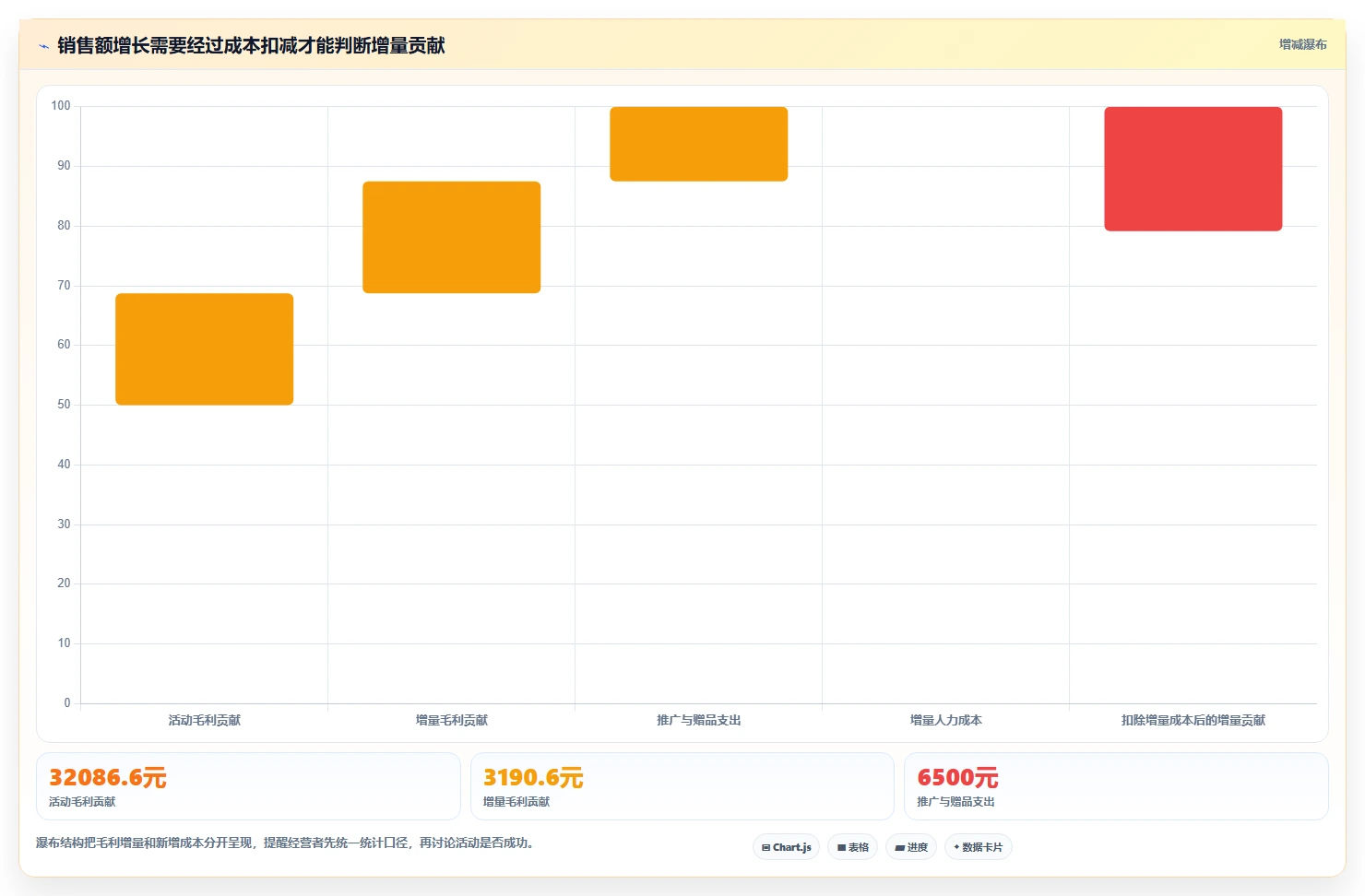Click y-axis tick label 100

tap(61, 106)
